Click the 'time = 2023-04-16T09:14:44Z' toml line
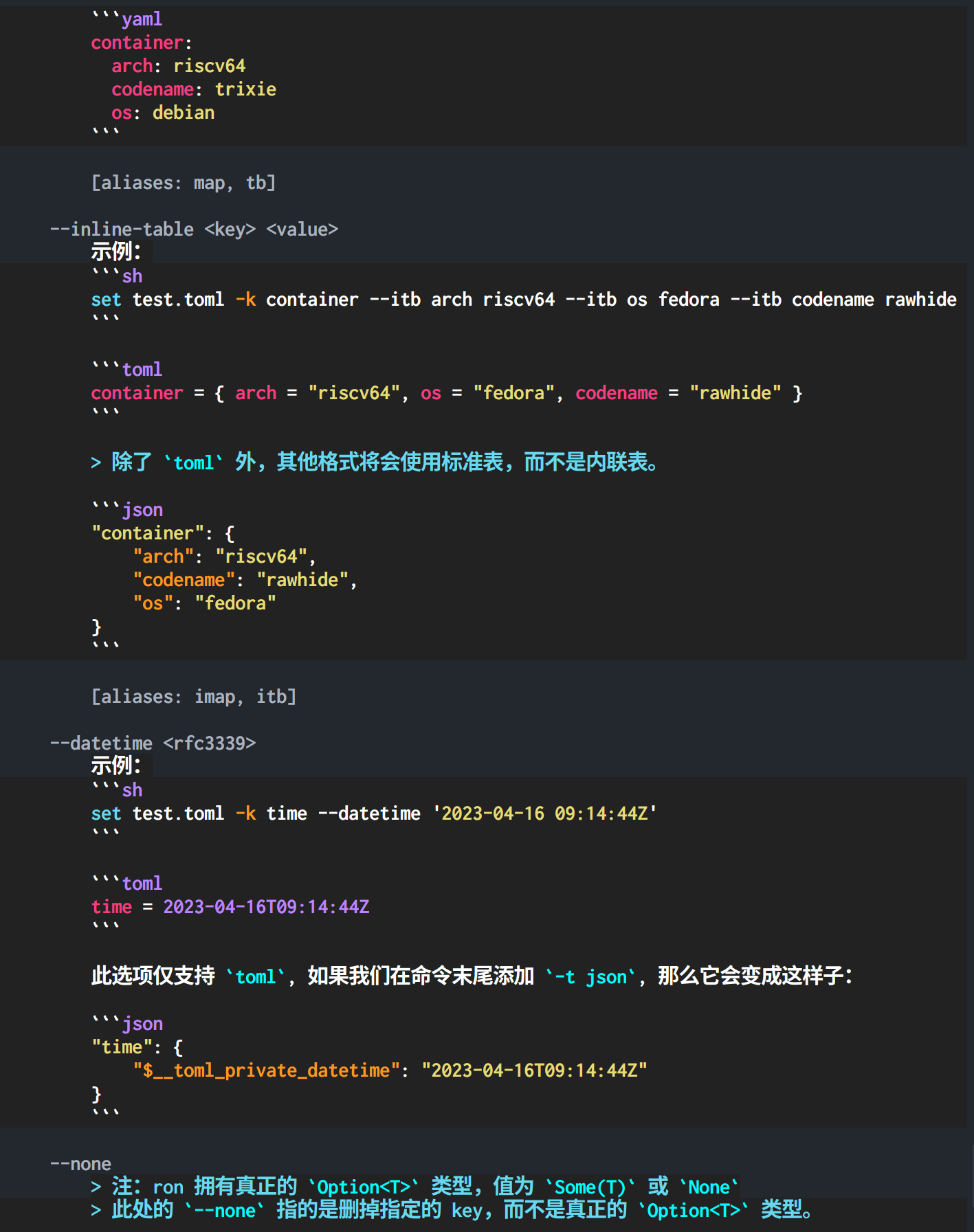Screen dimensions: 974x1232 click(x=230, y=907)
